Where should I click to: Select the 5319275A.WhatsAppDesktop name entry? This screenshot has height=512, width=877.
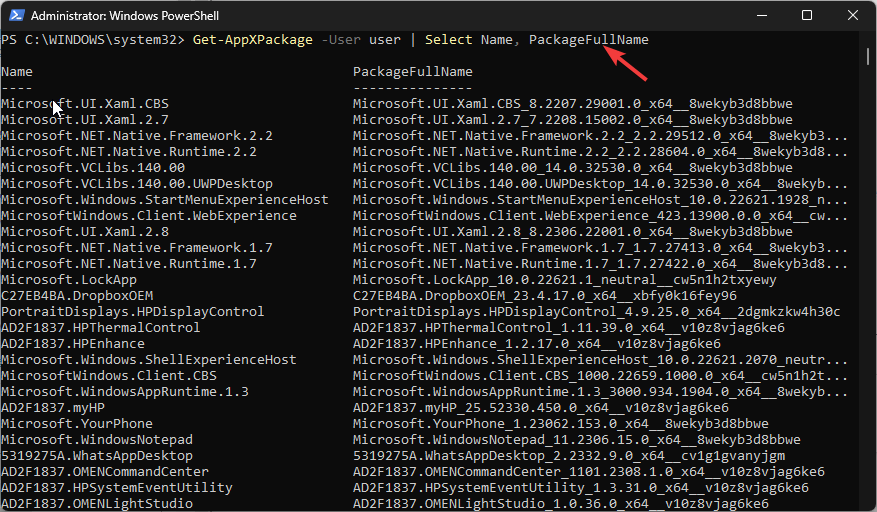97,455
